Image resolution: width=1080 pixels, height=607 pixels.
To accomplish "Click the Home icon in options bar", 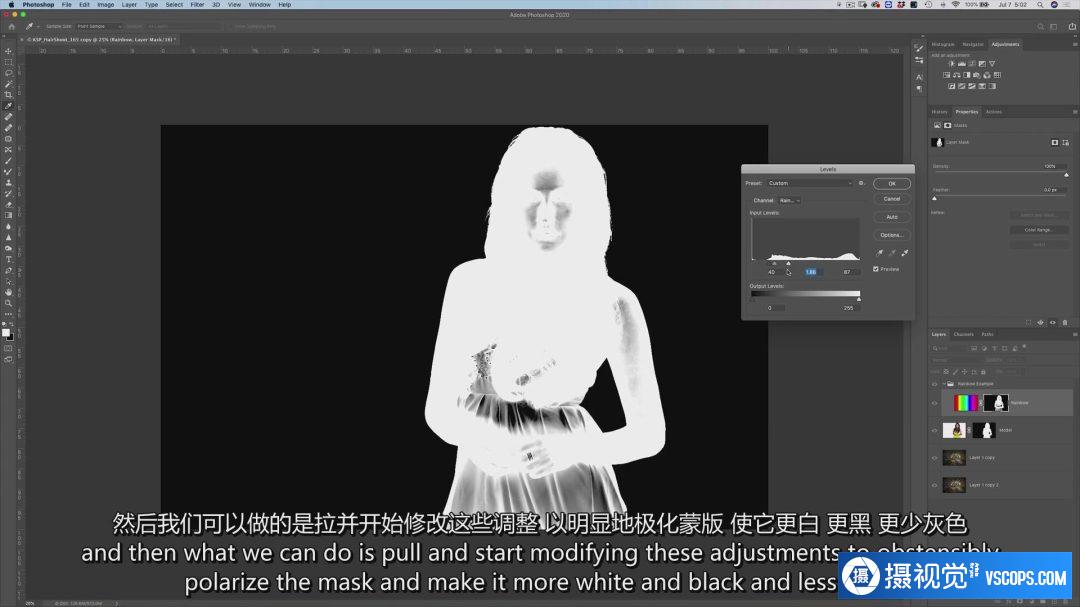I will 12,26.
